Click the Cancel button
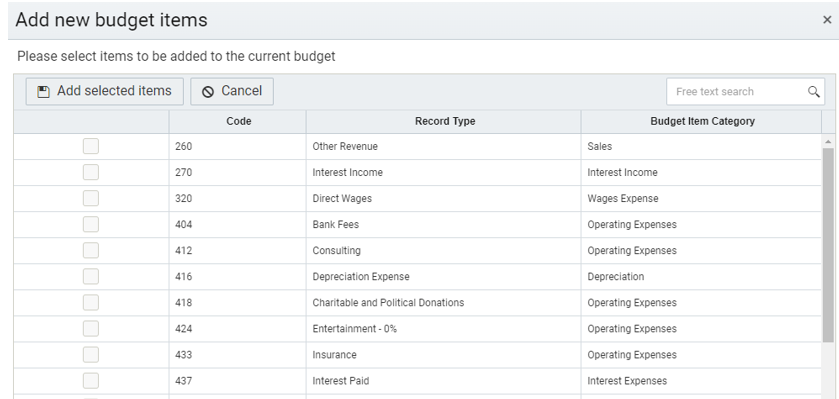The width and height of the screenshot is (839, 399). click(232, 91)
